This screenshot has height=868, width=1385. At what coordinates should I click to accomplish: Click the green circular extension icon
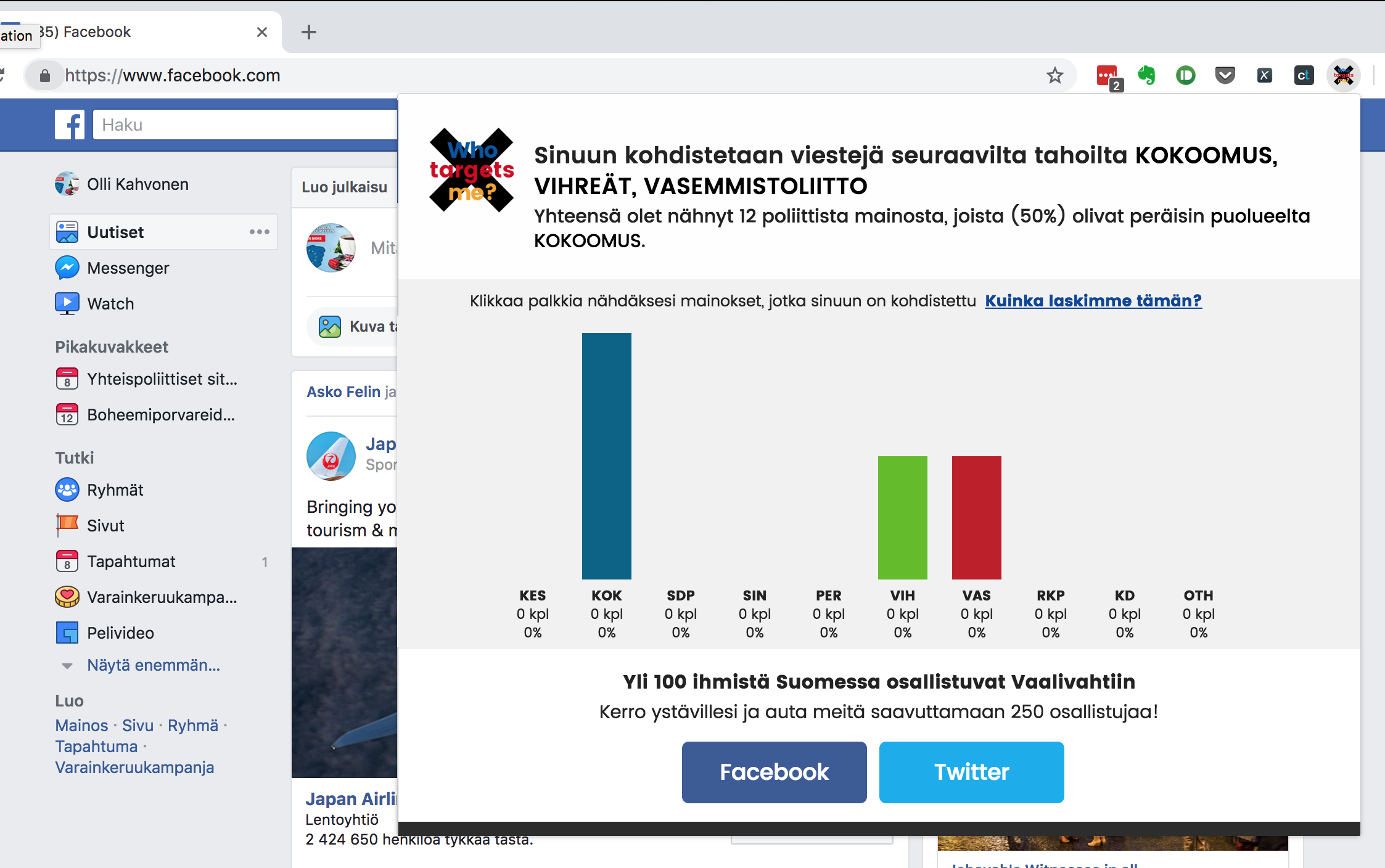click(x=1185, y=76)
